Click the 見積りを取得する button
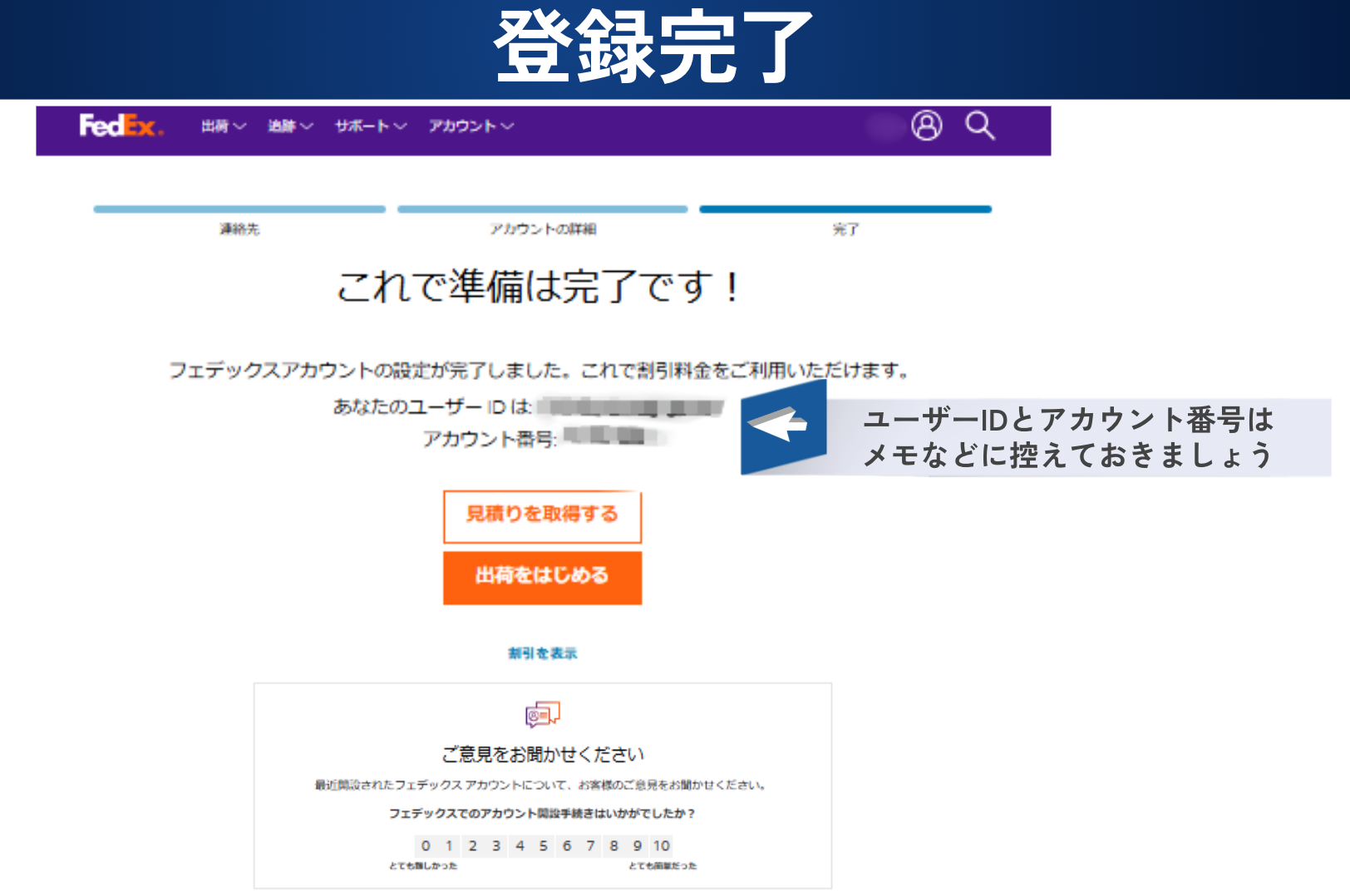 [x=542, y=516]
